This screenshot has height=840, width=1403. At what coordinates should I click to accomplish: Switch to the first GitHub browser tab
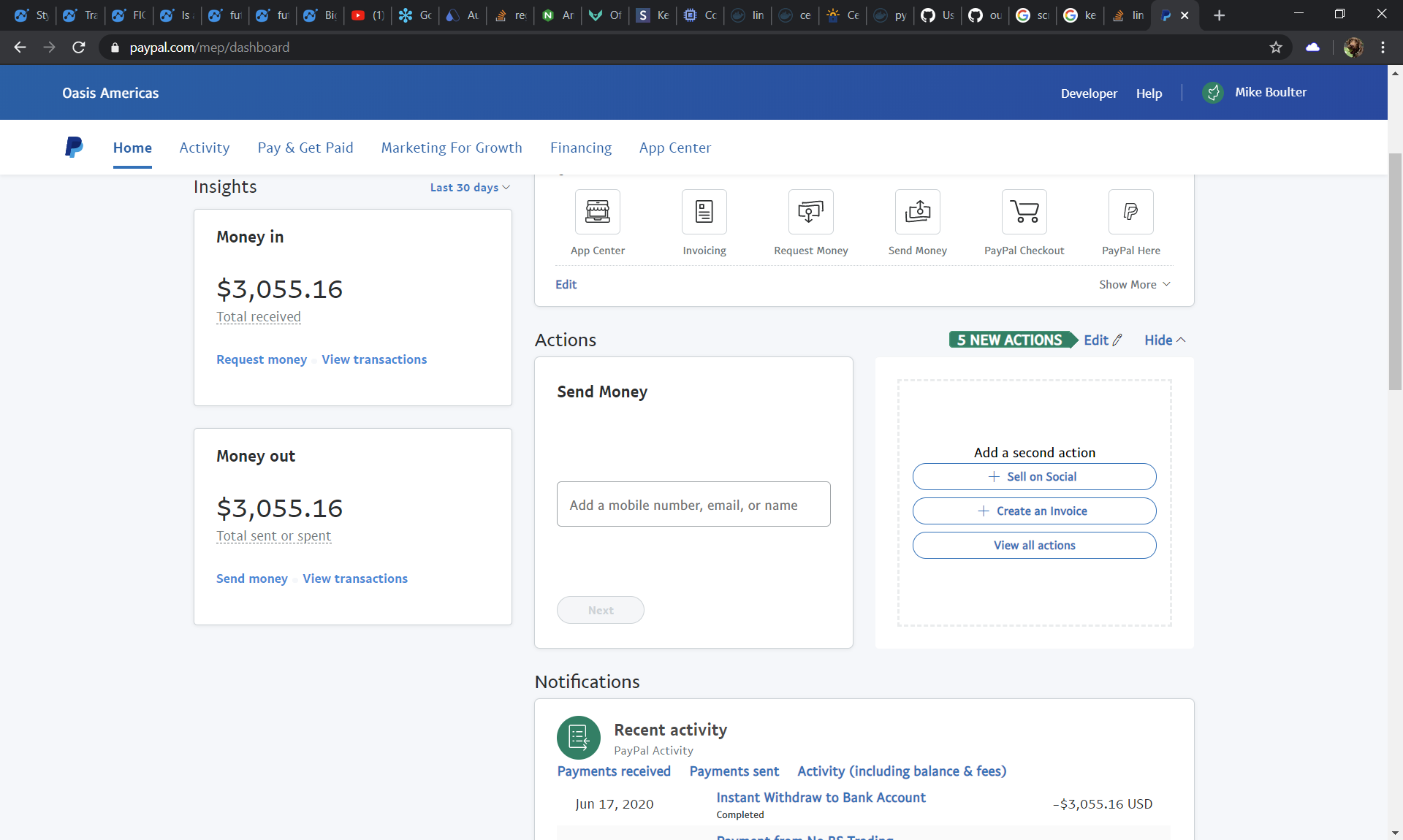coord(938,15)
